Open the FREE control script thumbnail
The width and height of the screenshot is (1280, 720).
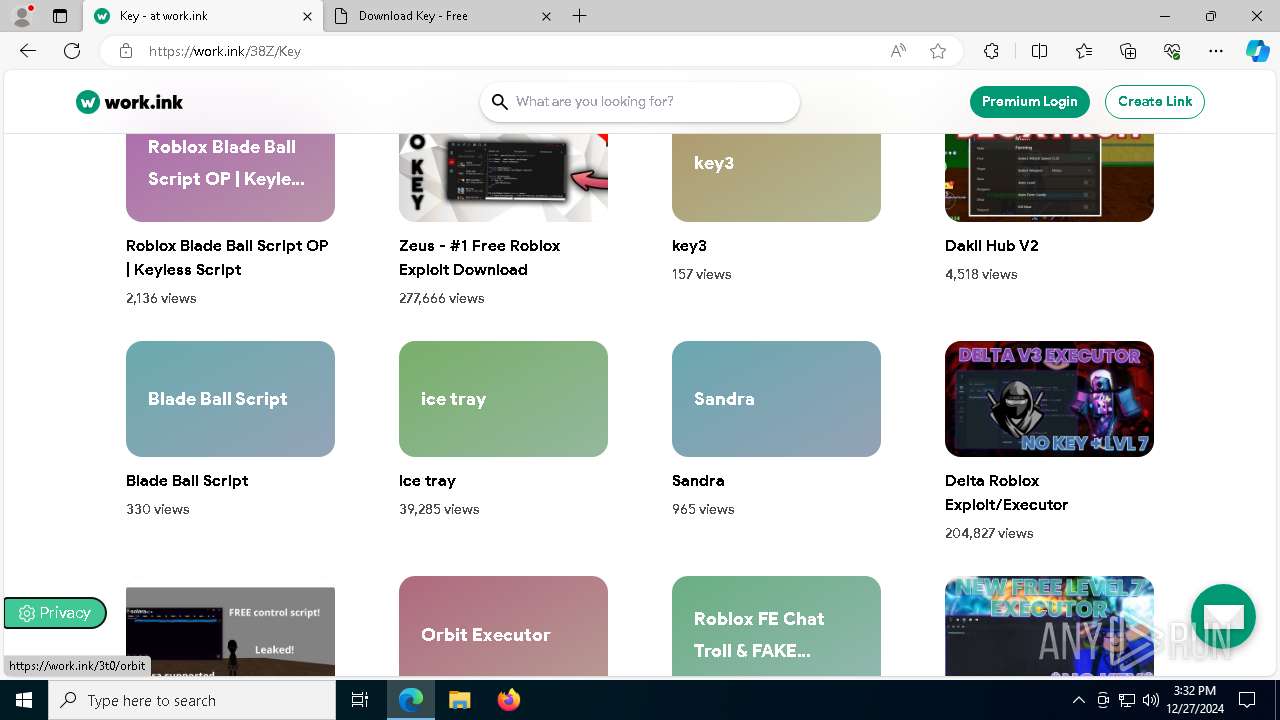tap(230, 632)
